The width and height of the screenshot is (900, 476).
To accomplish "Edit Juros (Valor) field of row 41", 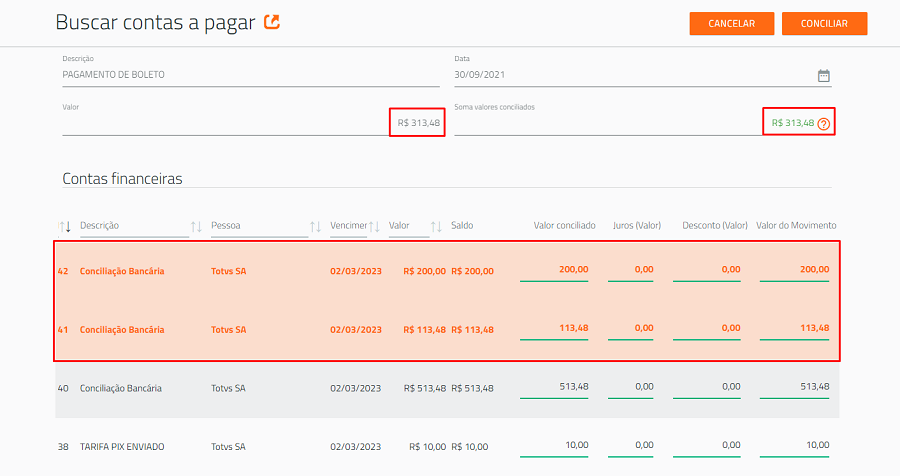I will [630, 328].
